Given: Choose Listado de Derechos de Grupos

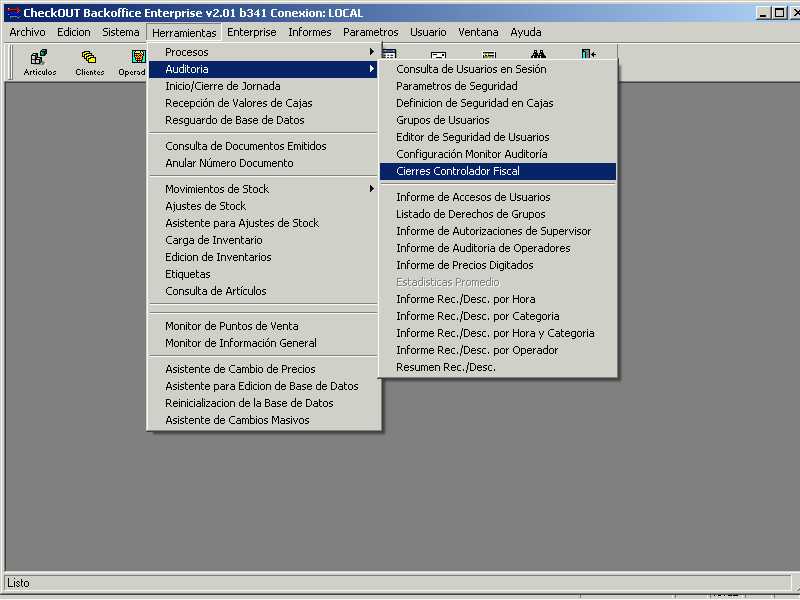Looking at the screenshot, I should pyautogui.click(x=498, y=214).
